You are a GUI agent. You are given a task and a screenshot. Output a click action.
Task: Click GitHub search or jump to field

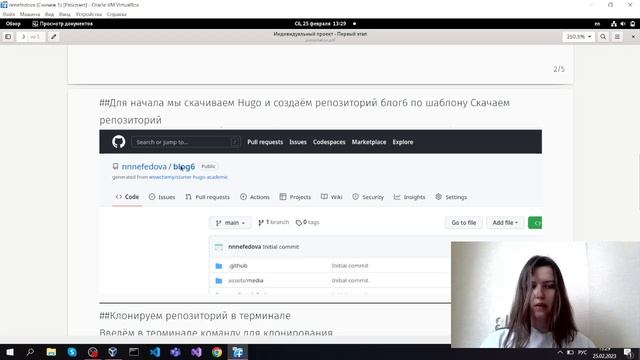coord(185,142)
